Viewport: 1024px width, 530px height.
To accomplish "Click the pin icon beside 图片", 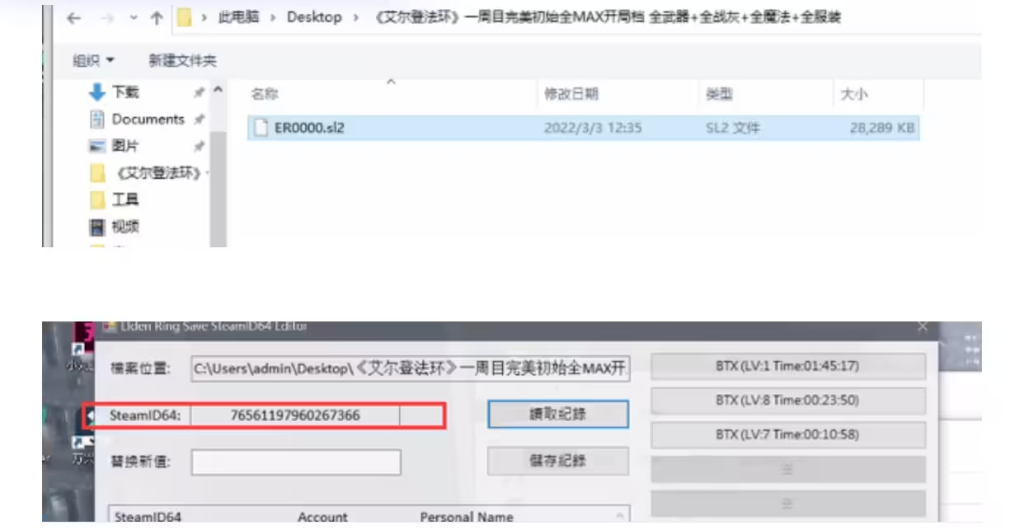I will (199, 146).
